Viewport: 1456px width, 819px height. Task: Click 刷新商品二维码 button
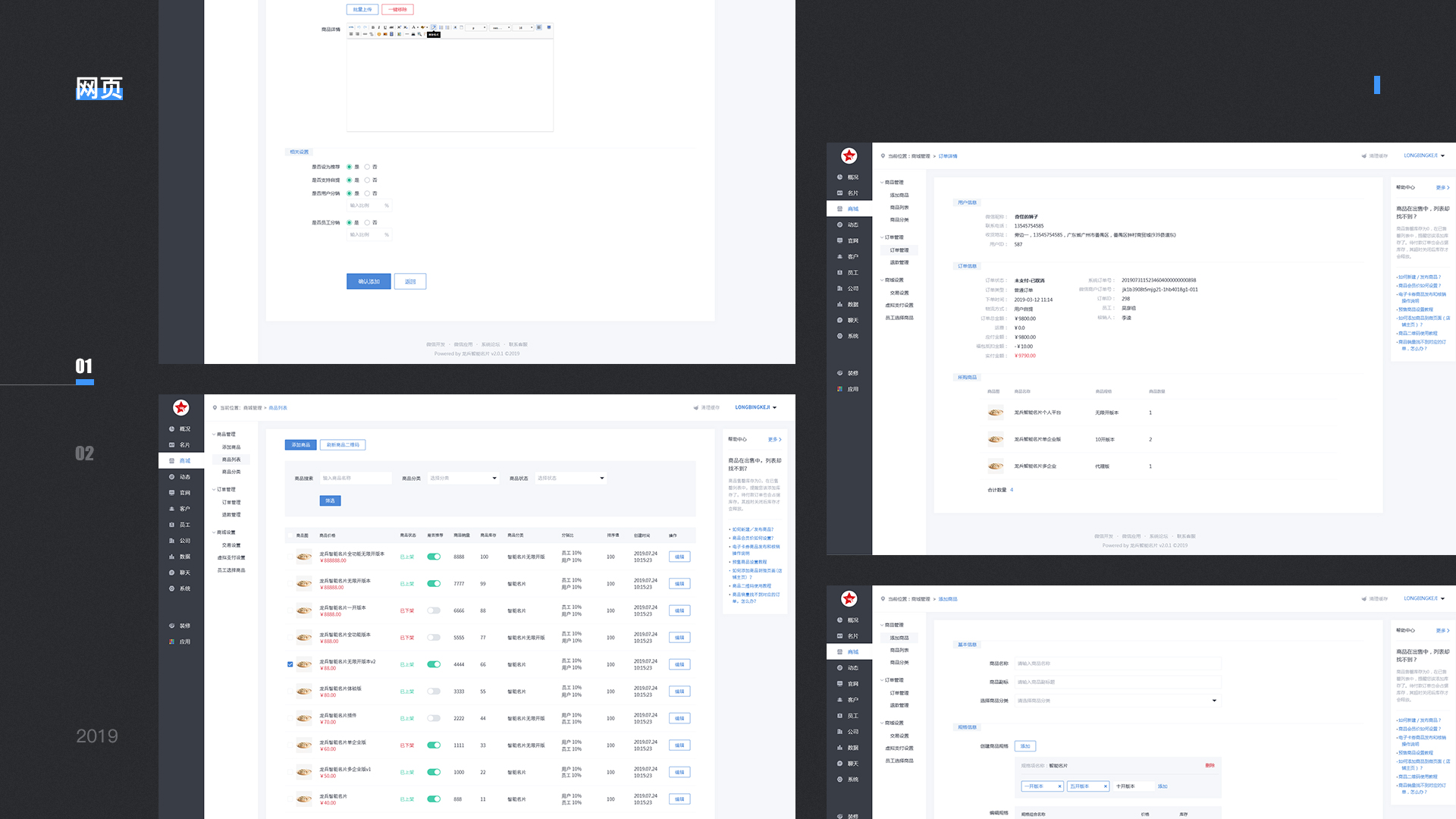(343, 445)
